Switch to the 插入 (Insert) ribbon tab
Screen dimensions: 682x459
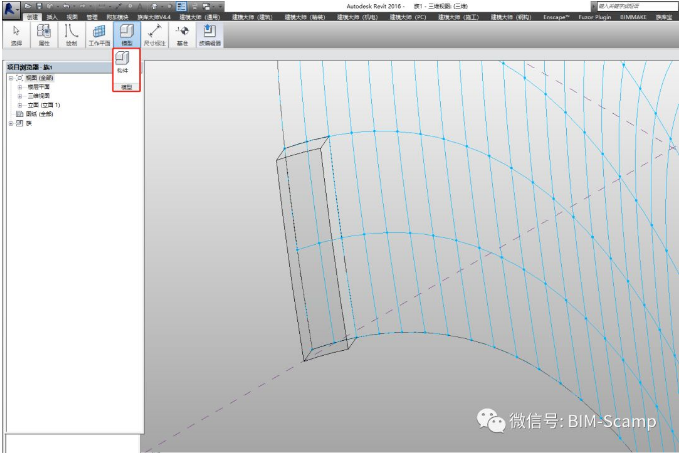coord(52,17)
